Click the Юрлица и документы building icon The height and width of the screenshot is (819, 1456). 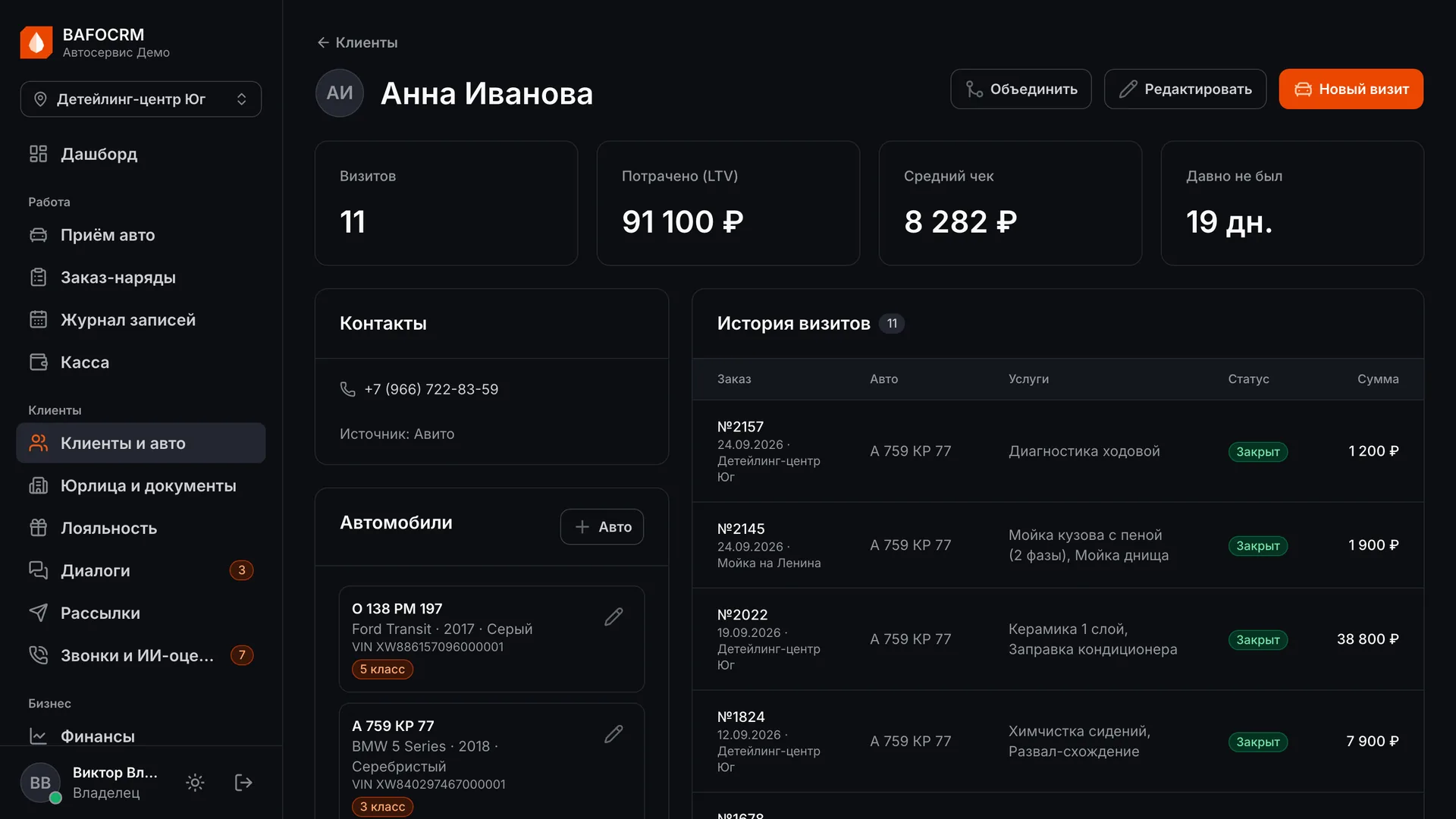point(39,485)
